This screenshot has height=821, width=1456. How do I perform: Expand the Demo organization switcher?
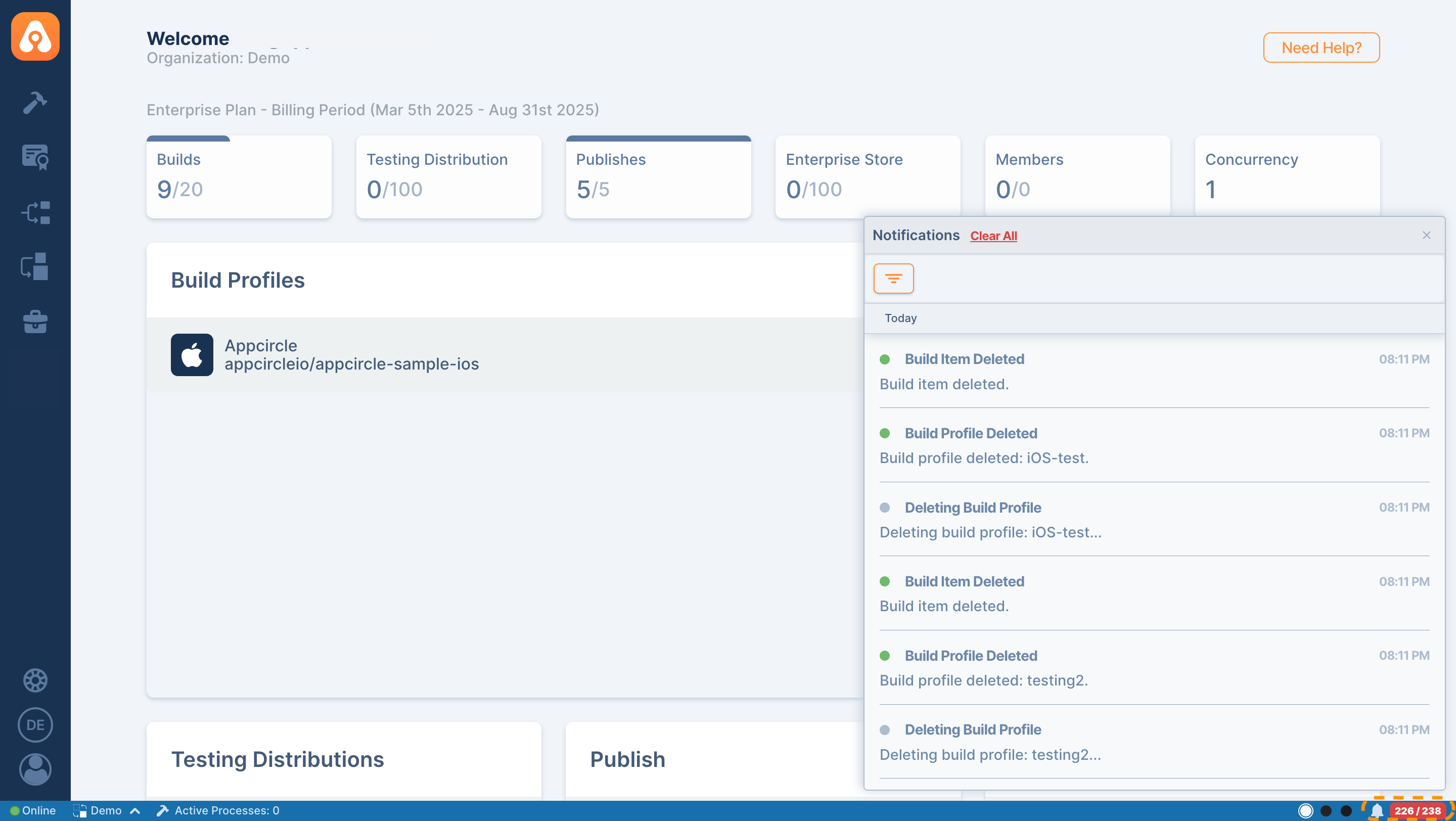pyautogui.click(x=106, y=811)
